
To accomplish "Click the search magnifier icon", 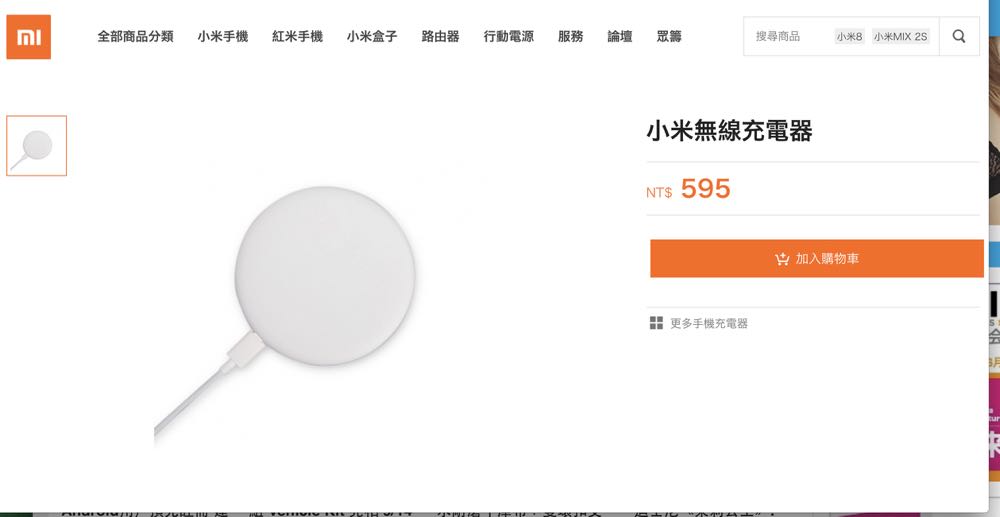I will point(959,37).
